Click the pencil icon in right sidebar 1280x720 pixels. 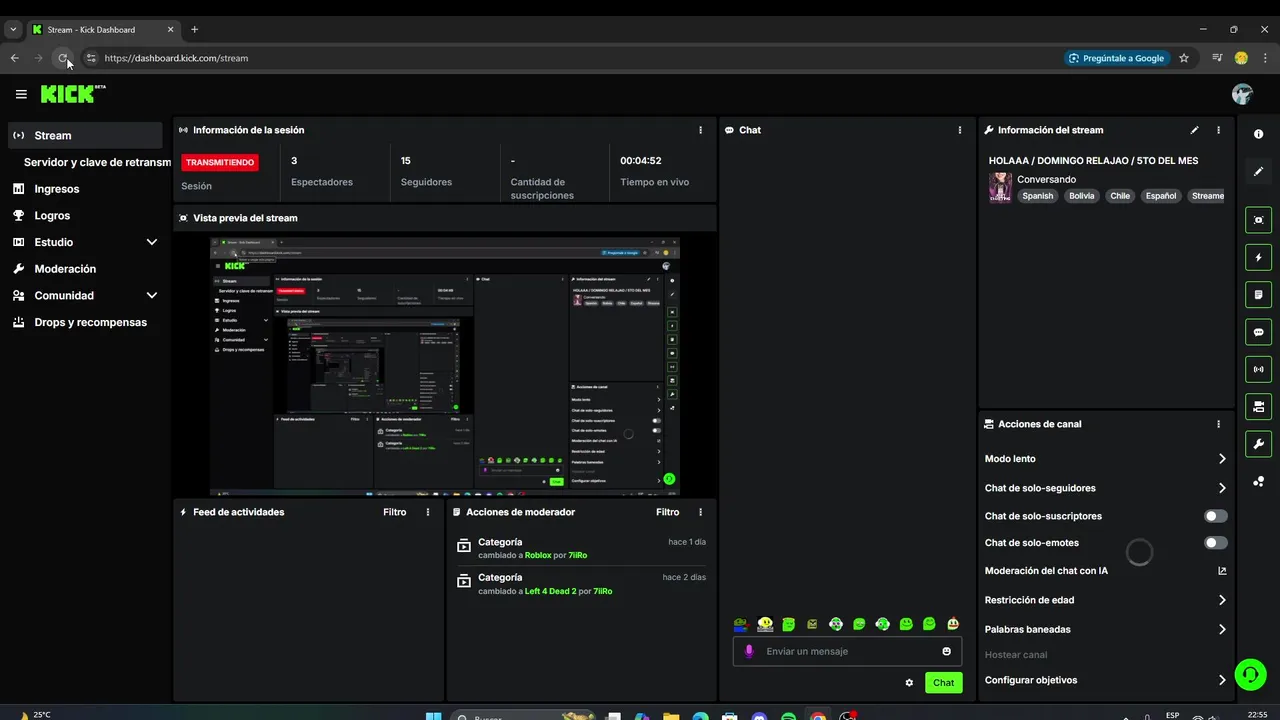coord(1258,171)
